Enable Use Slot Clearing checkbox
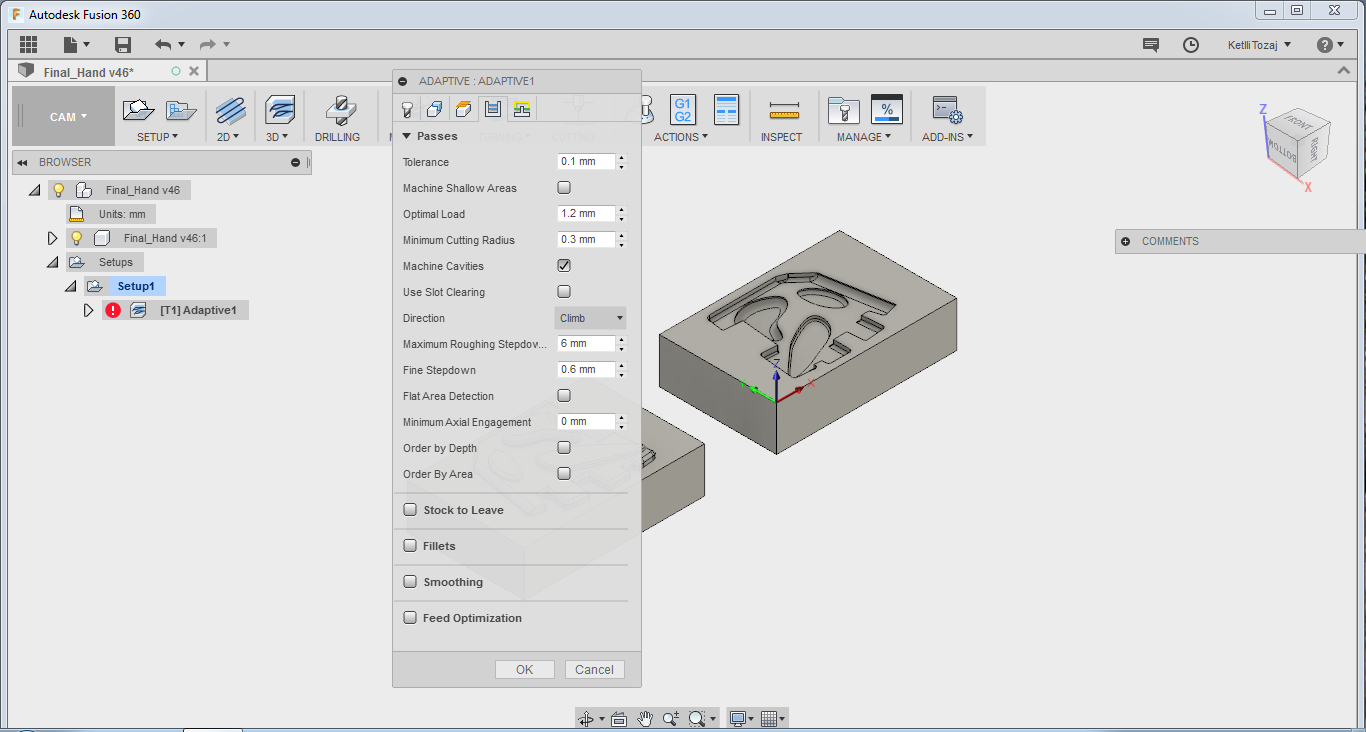Viewport: 1366px width, 732px height. point(564,292)
